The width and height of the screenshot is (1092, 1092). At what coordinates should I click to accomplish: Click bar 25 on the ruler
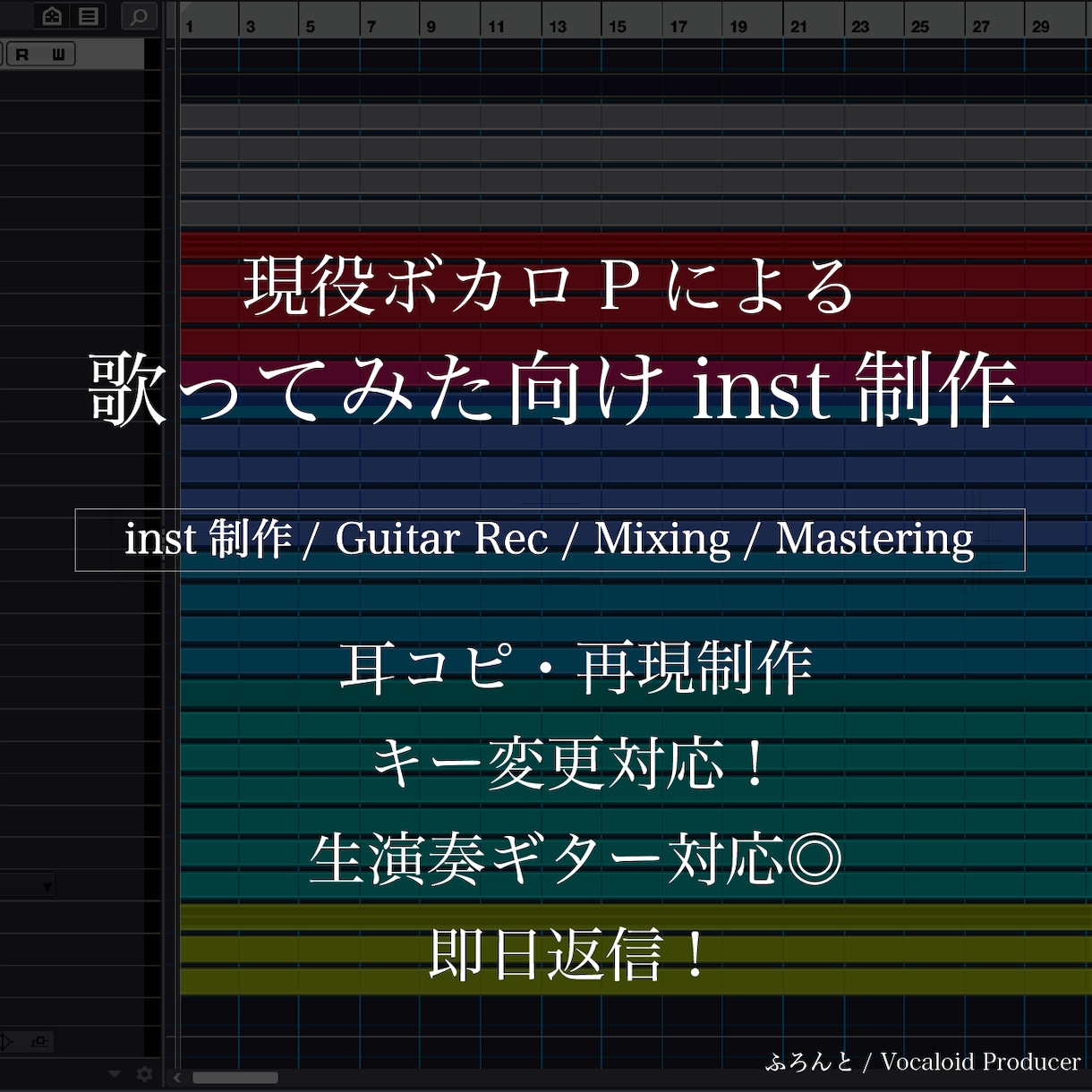pyautogui.click(x=920, y=27)
